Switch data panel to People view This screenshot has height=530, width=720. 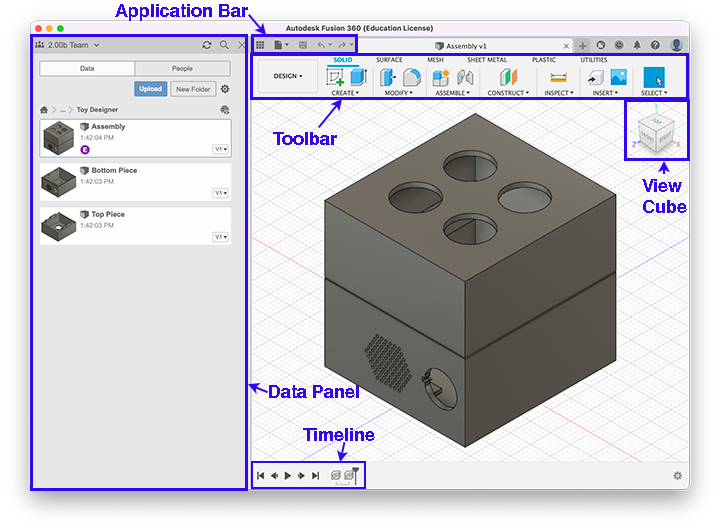coord(182,69)
